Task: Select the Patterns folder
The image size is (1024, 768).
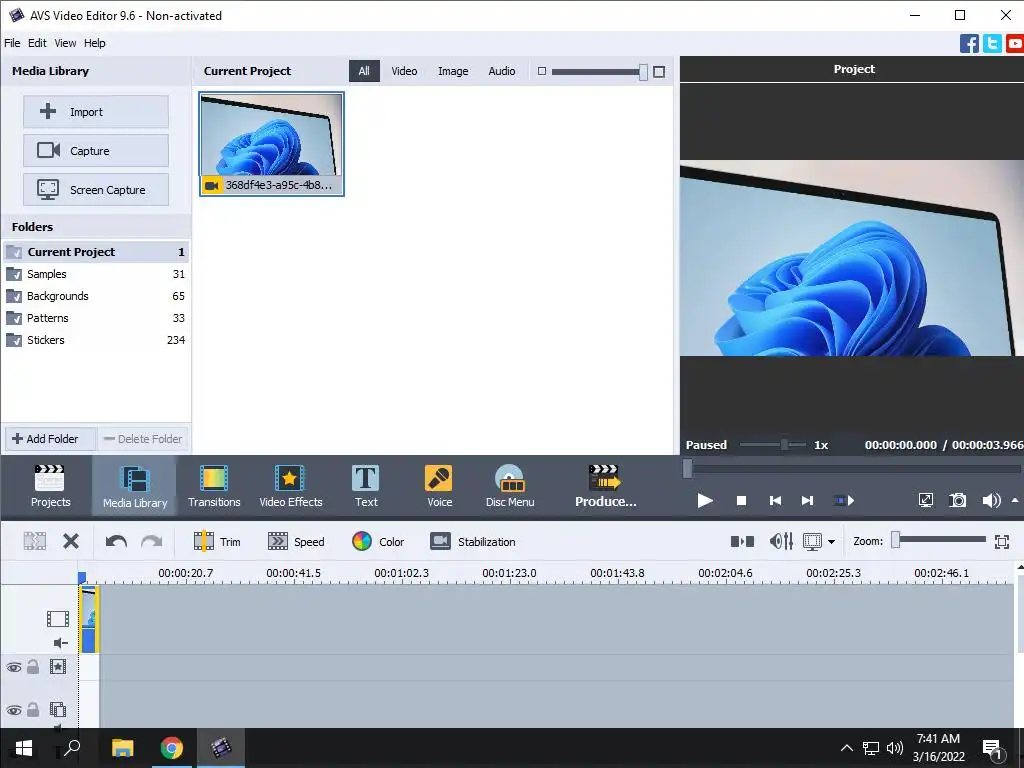Action: (x=96, y=318)
